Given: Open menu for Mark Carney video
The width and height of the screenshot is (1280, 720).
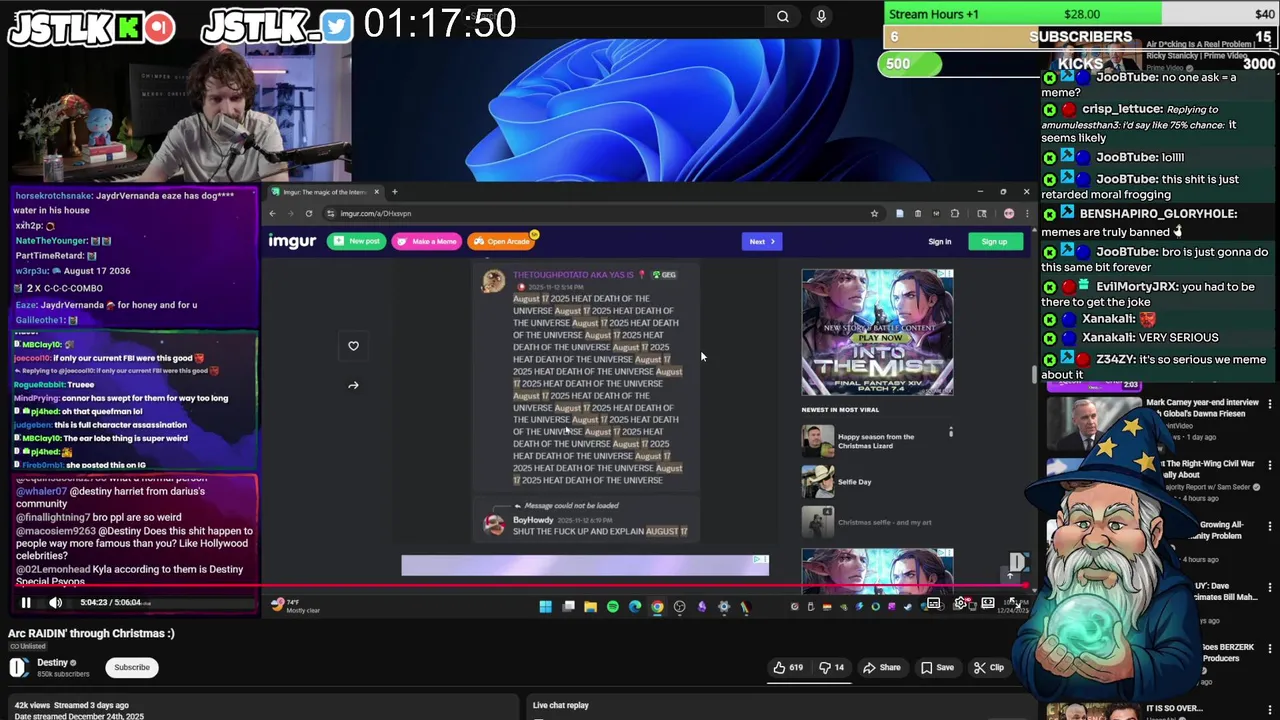Looking at the screenshot, I should point(1270,404).
